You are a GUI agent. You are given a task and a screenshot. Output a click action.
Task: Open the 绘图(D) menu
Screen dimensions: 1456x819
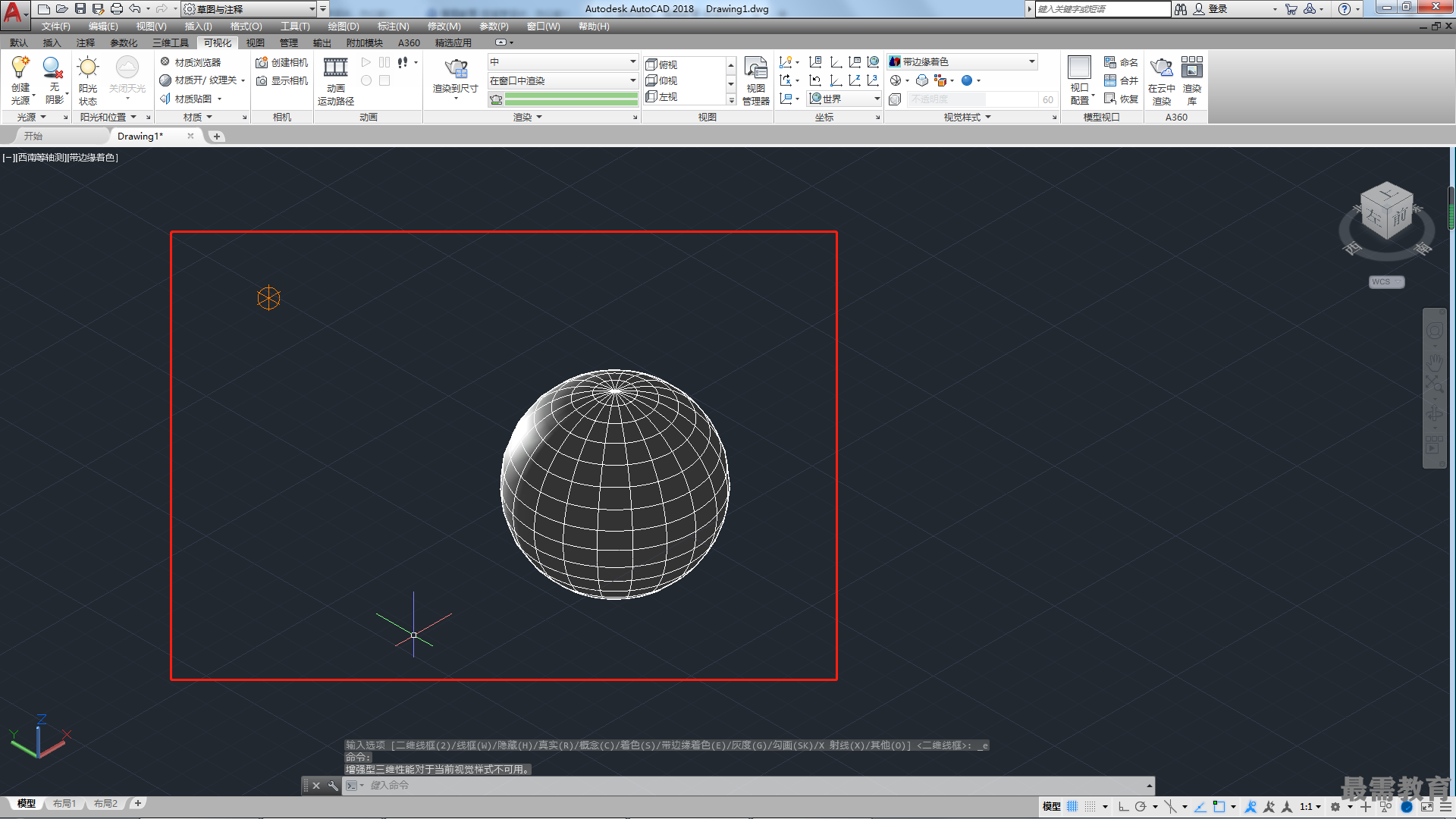pos(344,26)
